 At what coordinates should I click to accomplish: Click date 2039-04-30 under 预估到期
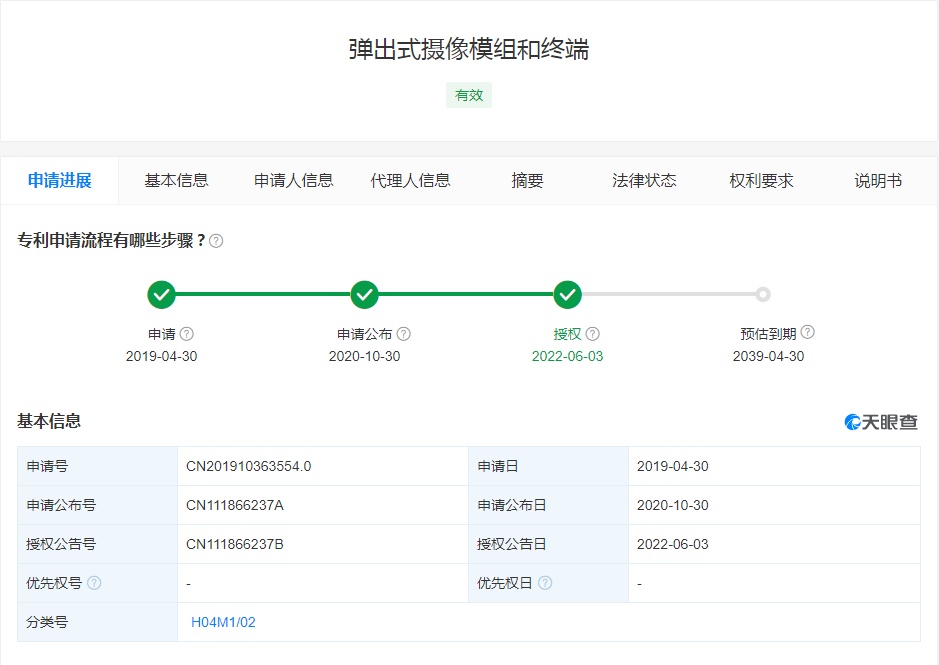(x=768, y=356)
